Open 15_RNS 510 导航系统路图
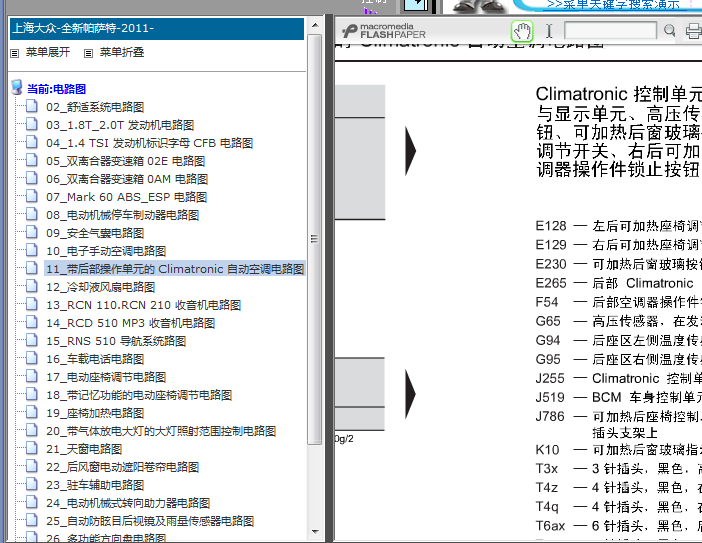The height and width of the screenshot is (543, 702). point(116,341)
